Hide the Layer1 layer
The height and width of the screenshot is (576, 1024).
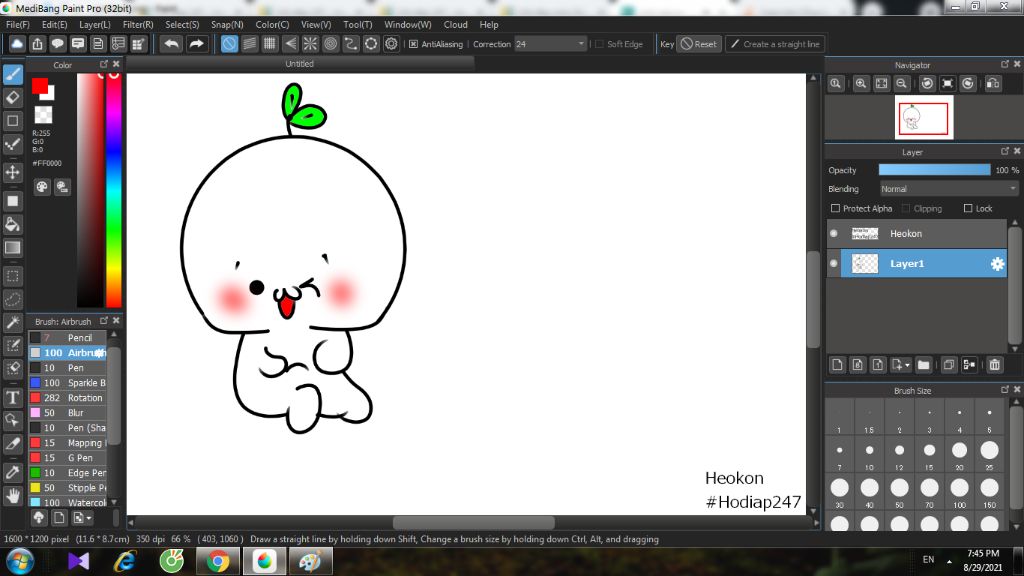[x=834, y=263]
